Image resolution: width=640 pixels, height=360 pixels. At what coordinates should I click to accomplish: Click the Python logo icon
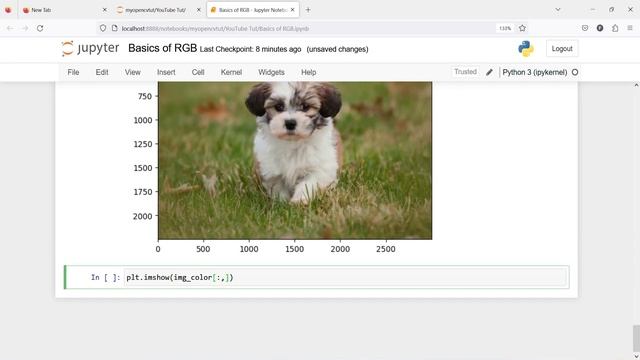(x=526, y=49)
